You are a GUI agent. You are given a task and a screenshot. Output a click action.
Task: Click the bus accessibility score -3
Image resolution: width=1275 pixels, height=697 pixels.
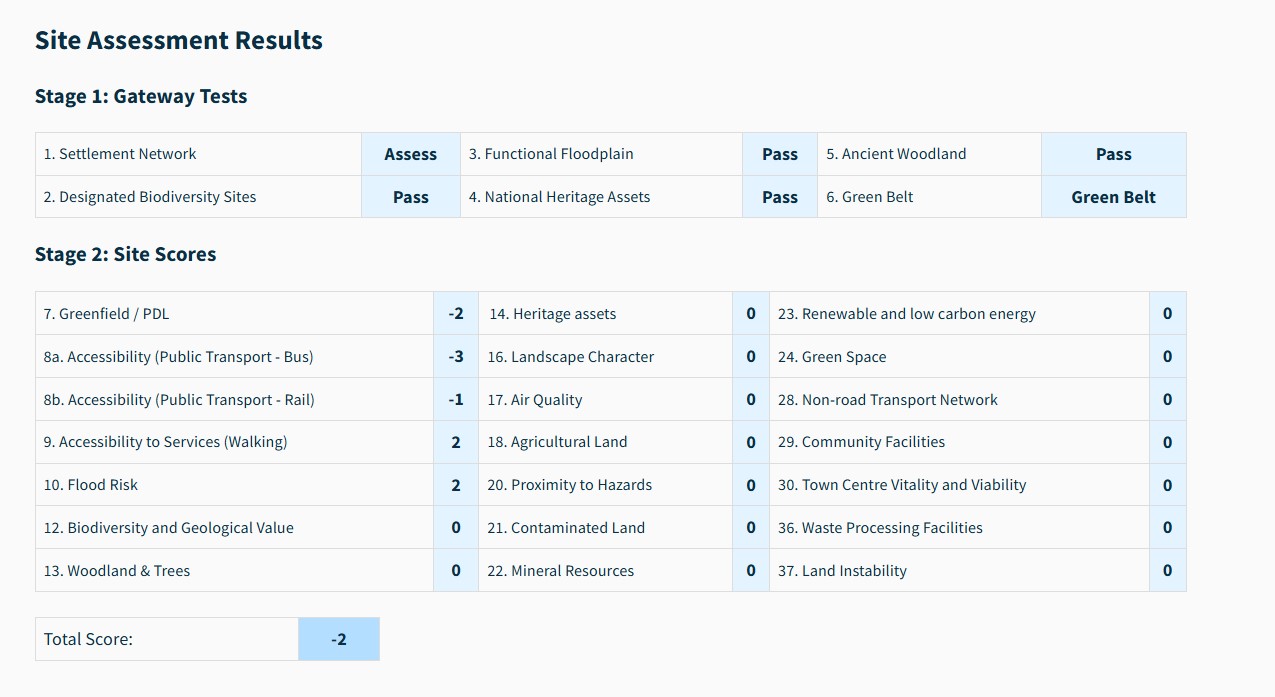(x=456, y=357)
